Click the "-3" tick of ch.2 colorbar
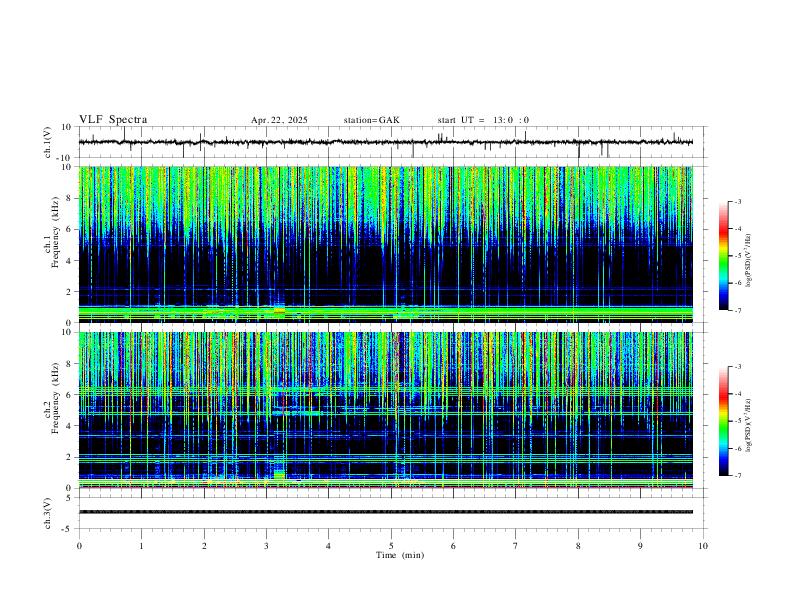The image size is (792, 612). point(737,367)
